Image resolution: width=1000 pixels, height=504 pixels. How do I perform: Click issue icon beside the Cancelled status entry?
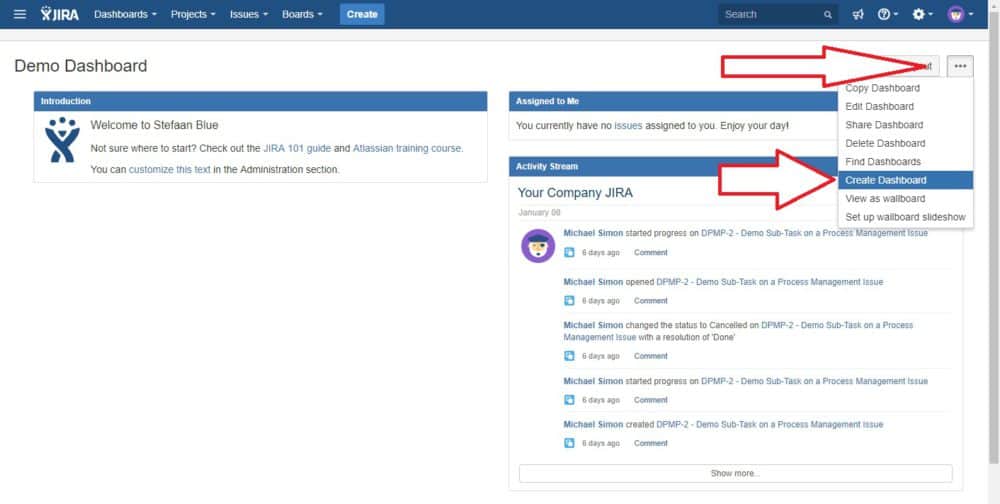[569, 356]
